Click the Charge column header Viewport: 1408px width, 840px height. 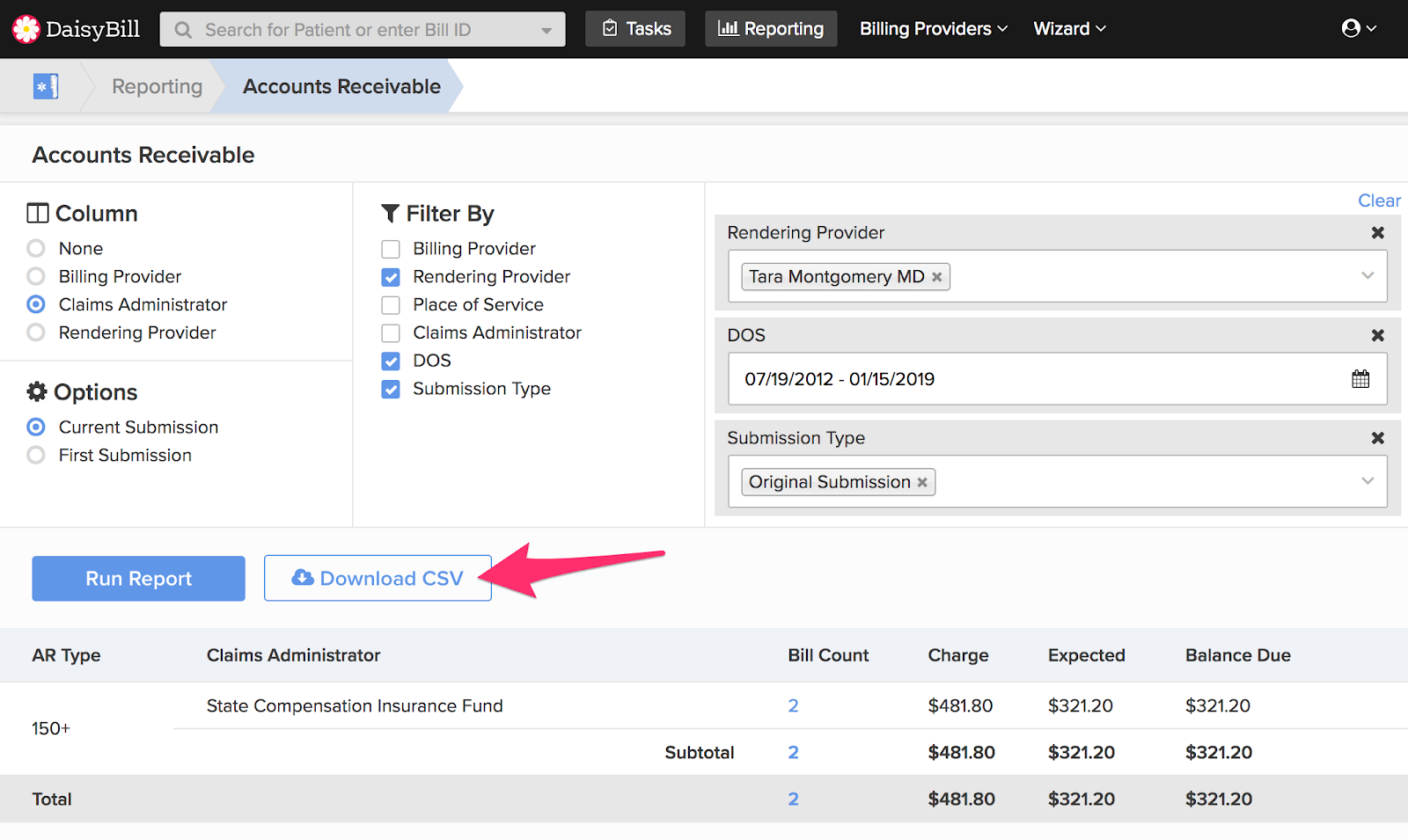(x=957, y=655)
